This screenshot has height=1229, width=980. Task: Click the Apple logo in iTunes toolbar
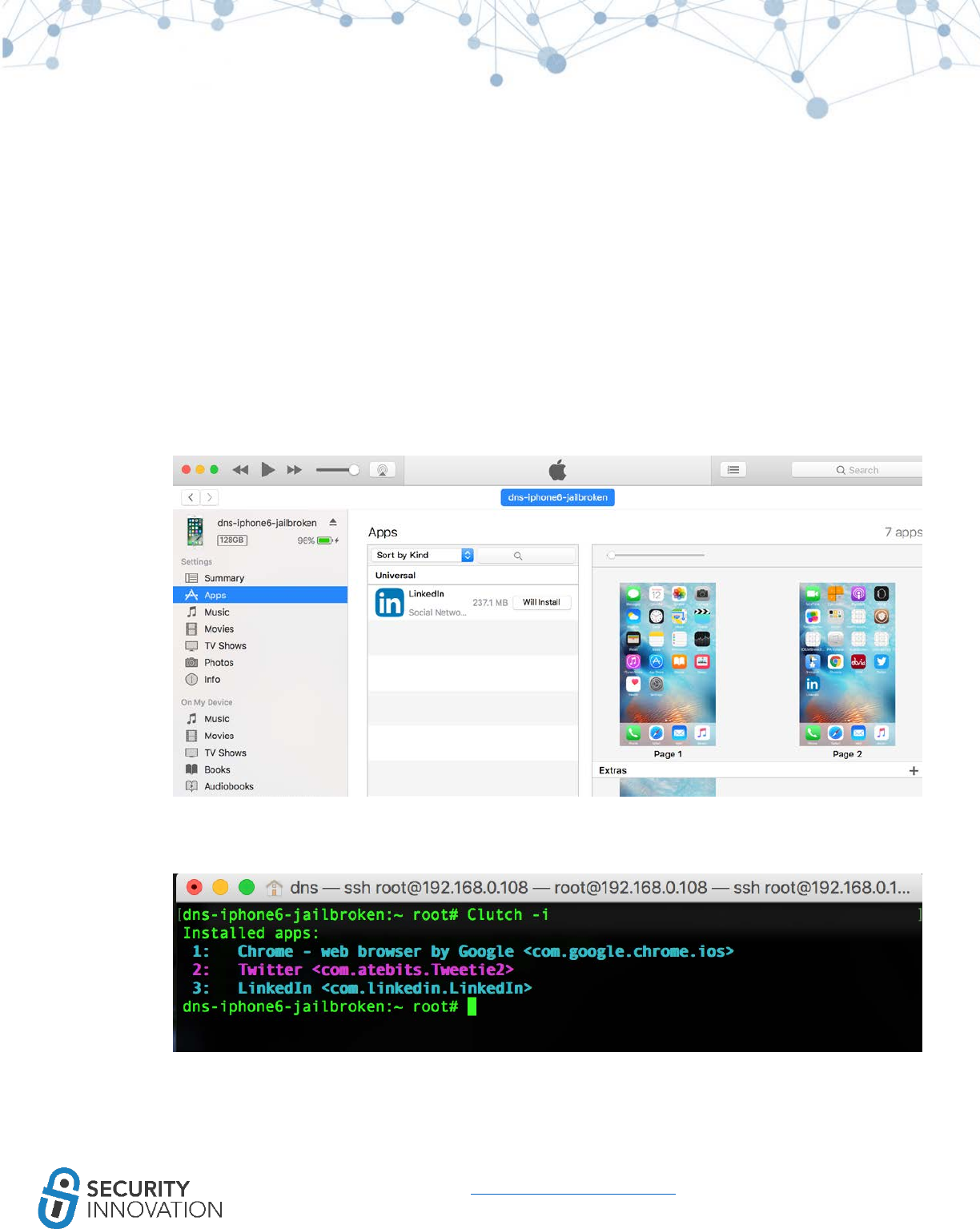coord(557,469)
